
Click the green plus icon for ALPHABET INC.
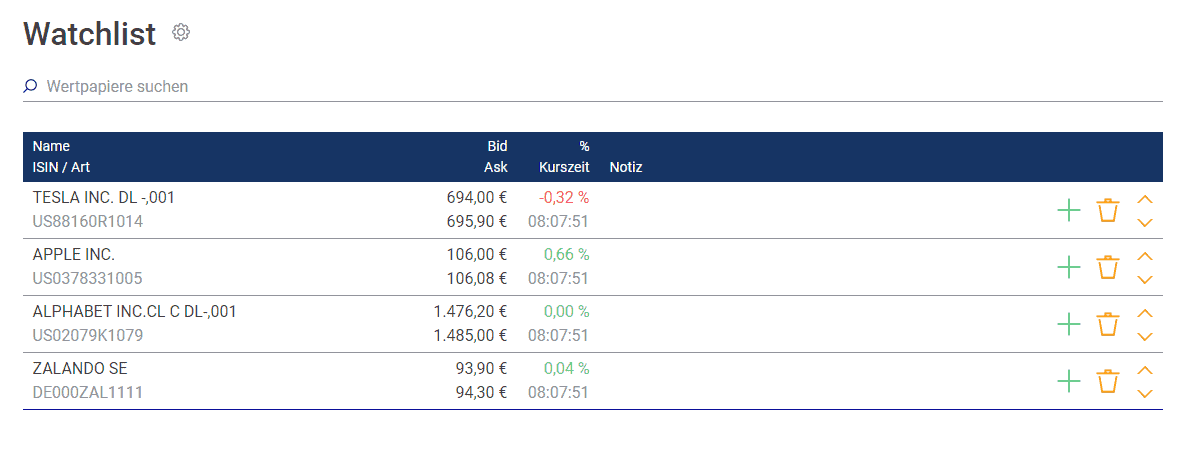coord(1068,324)
